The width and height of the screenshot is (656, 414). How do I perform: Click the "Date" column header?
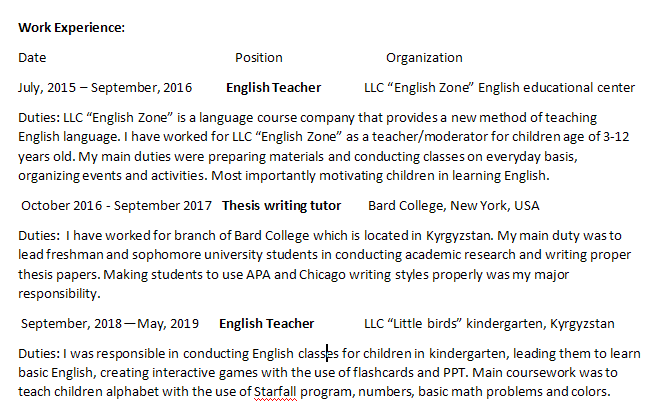tap(32, 58)
